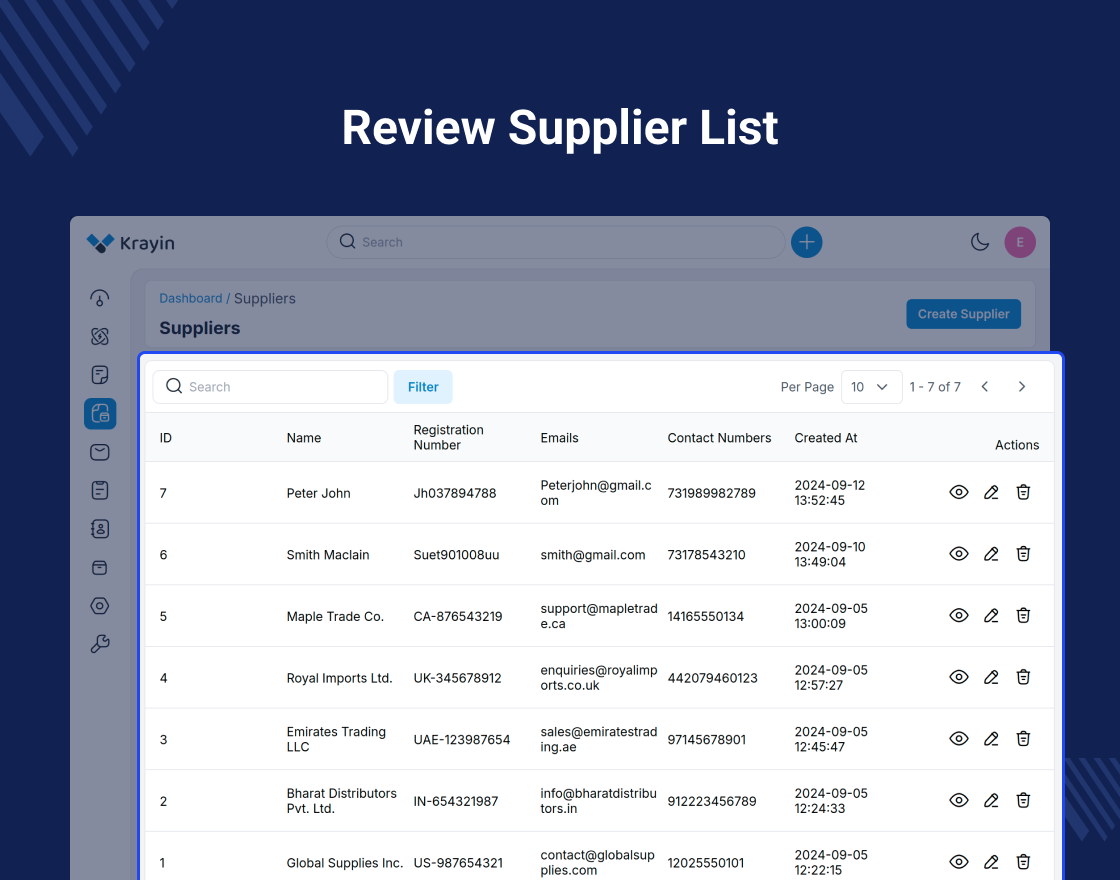Delete Smith Maclain supplier trash icon
The width and height of the screenshot is (1120, 880).
coord(1024,554)
